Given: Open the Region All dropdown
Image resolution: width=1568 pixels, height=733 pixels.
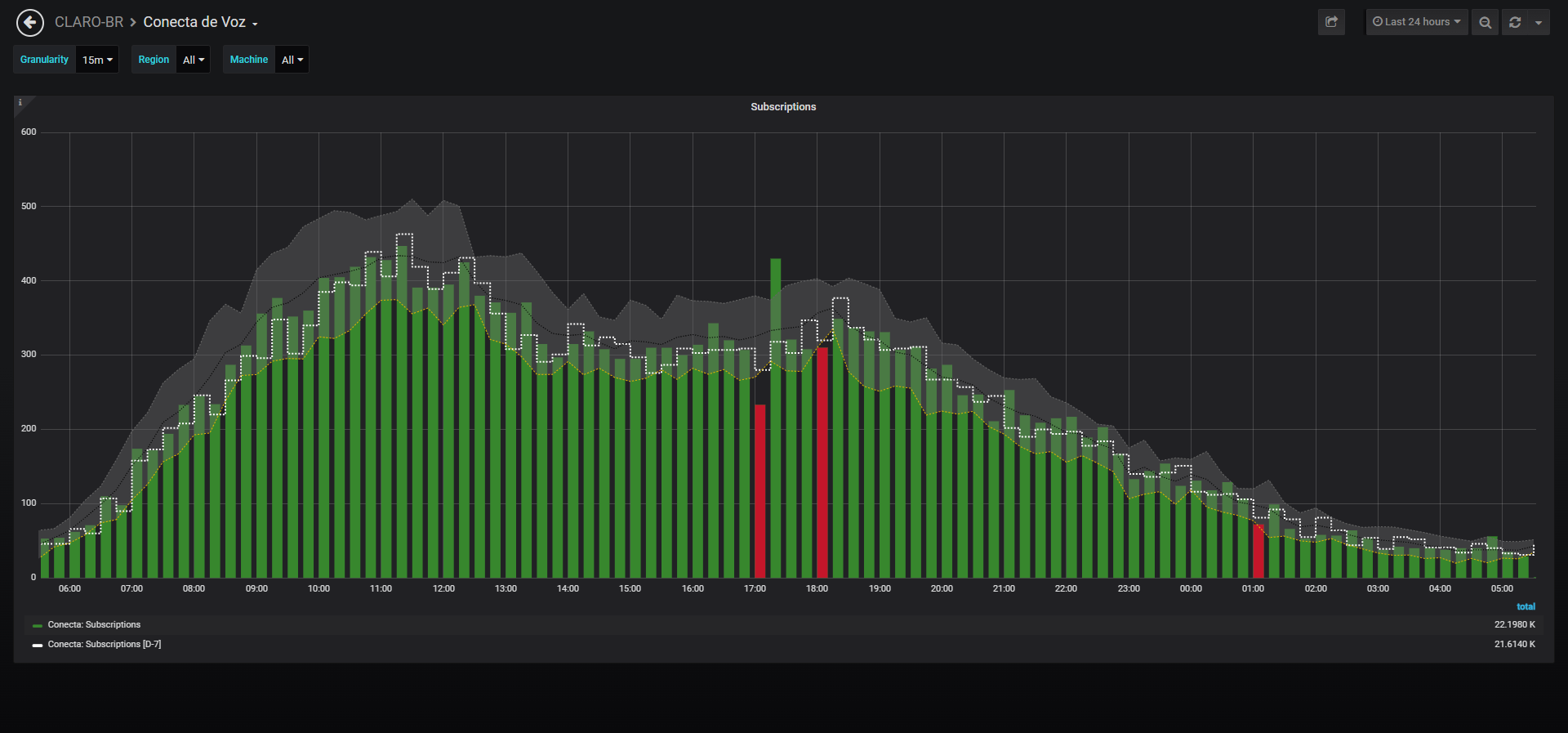Looking at the screenshot, I should tap(194, 60).
